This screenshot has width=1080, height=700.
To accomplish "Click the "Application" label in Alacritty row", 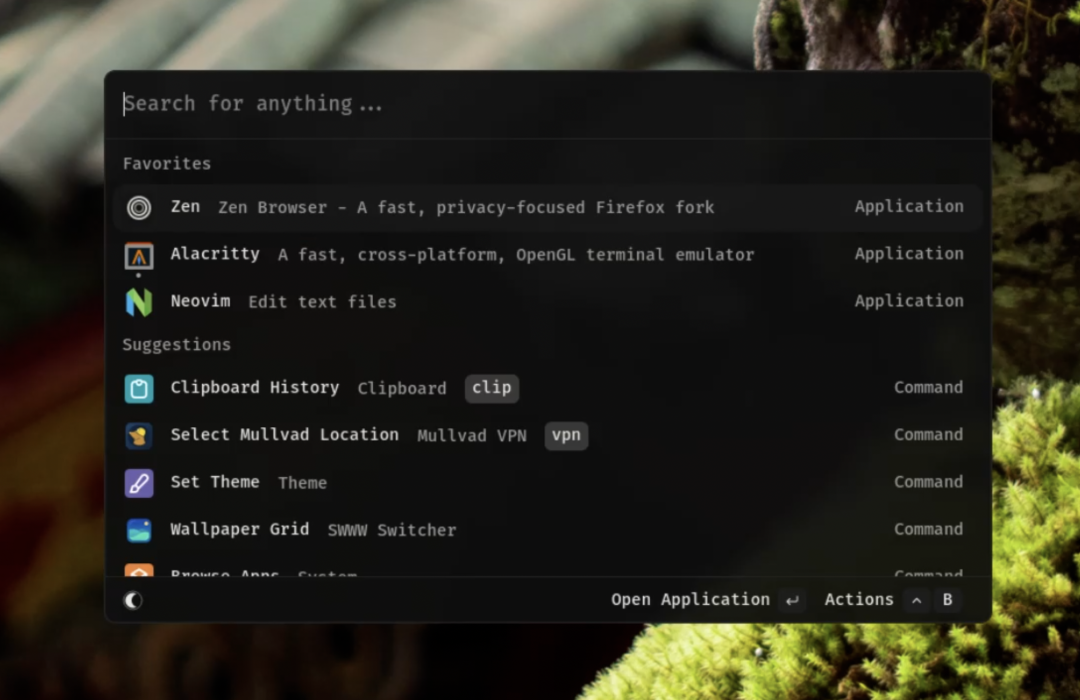I will coord(909,254).
